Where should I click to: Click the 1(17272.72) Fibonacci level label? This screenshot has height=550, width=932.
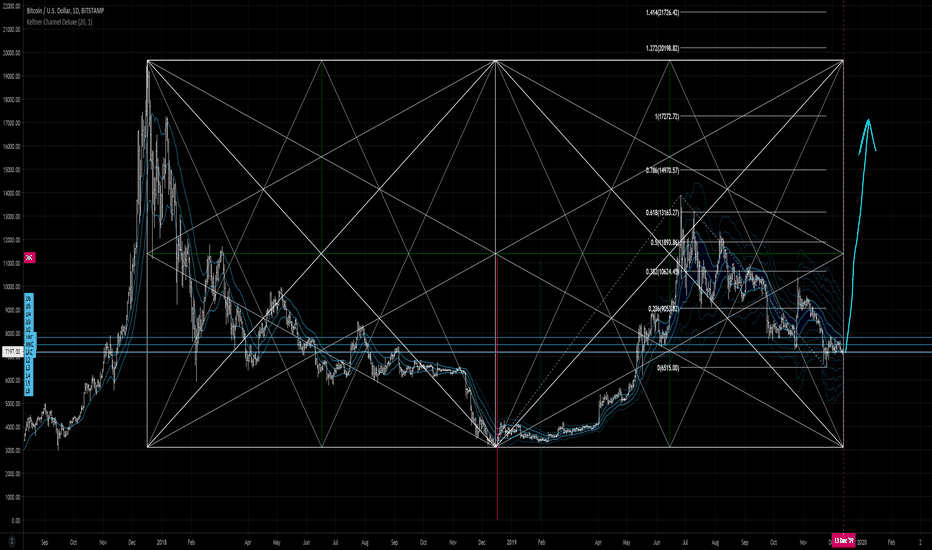pos(666,117)
